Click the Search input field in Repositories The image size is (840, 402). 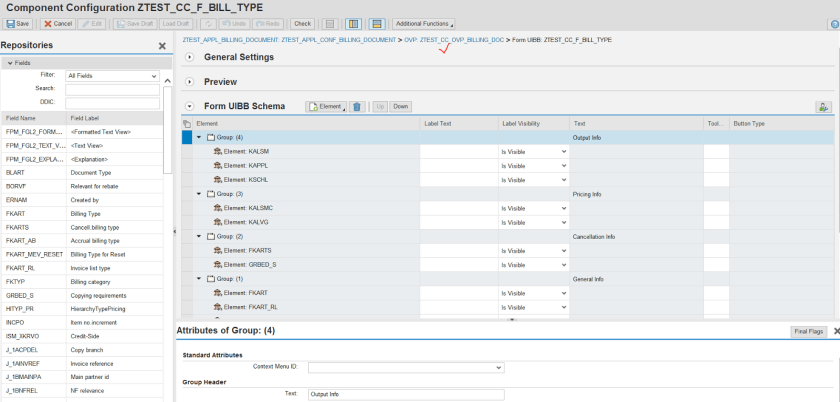pos(112,88)
